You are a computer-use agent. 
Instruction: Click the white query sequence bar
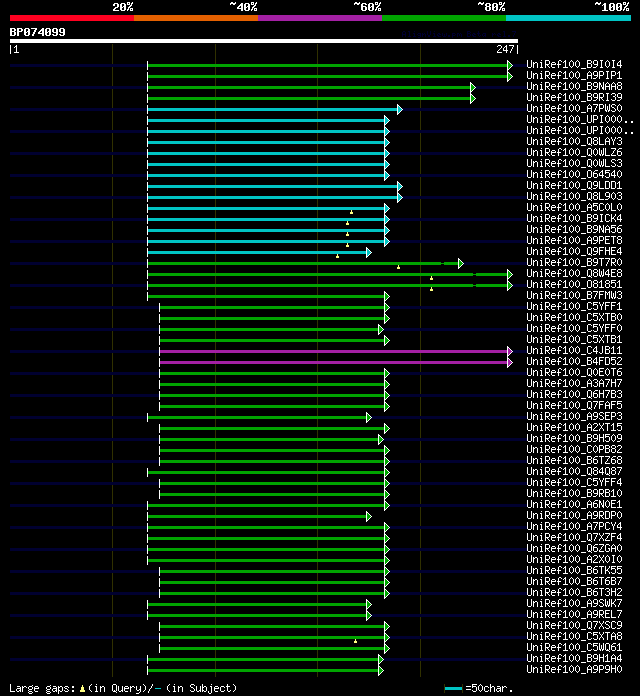pyautogui.click(x=264, y=41)
